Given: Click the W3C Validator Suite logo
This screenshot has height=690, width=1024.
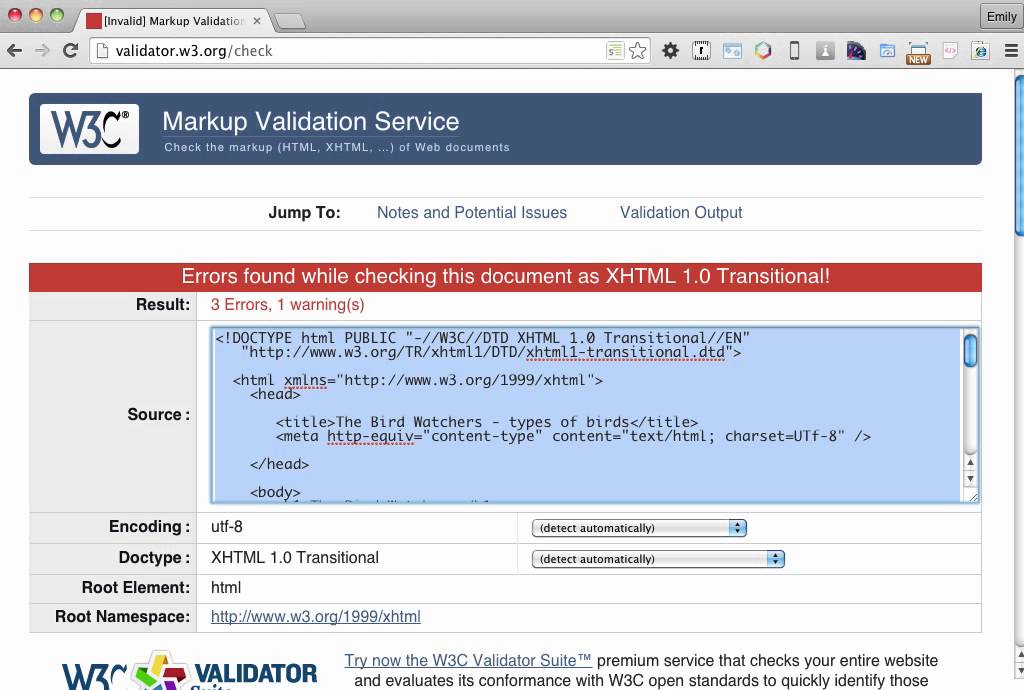Looking at the screenshot, I should (x=189, y=670).
